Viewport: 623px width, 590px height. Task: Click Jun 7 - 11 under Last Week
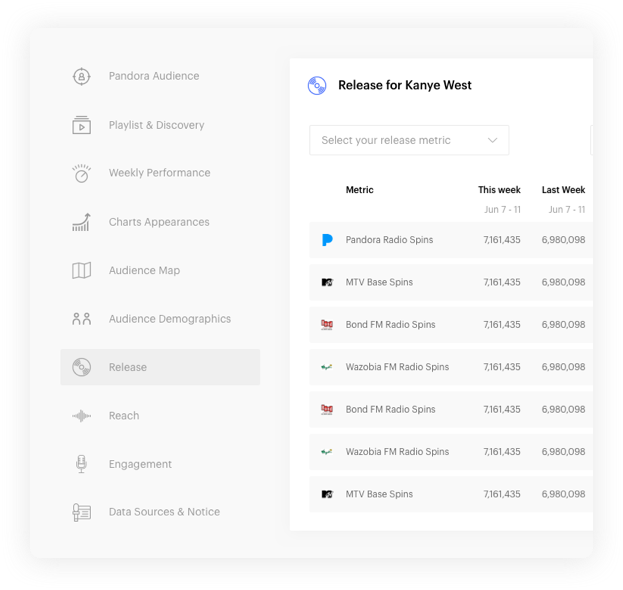pos(567,209)
